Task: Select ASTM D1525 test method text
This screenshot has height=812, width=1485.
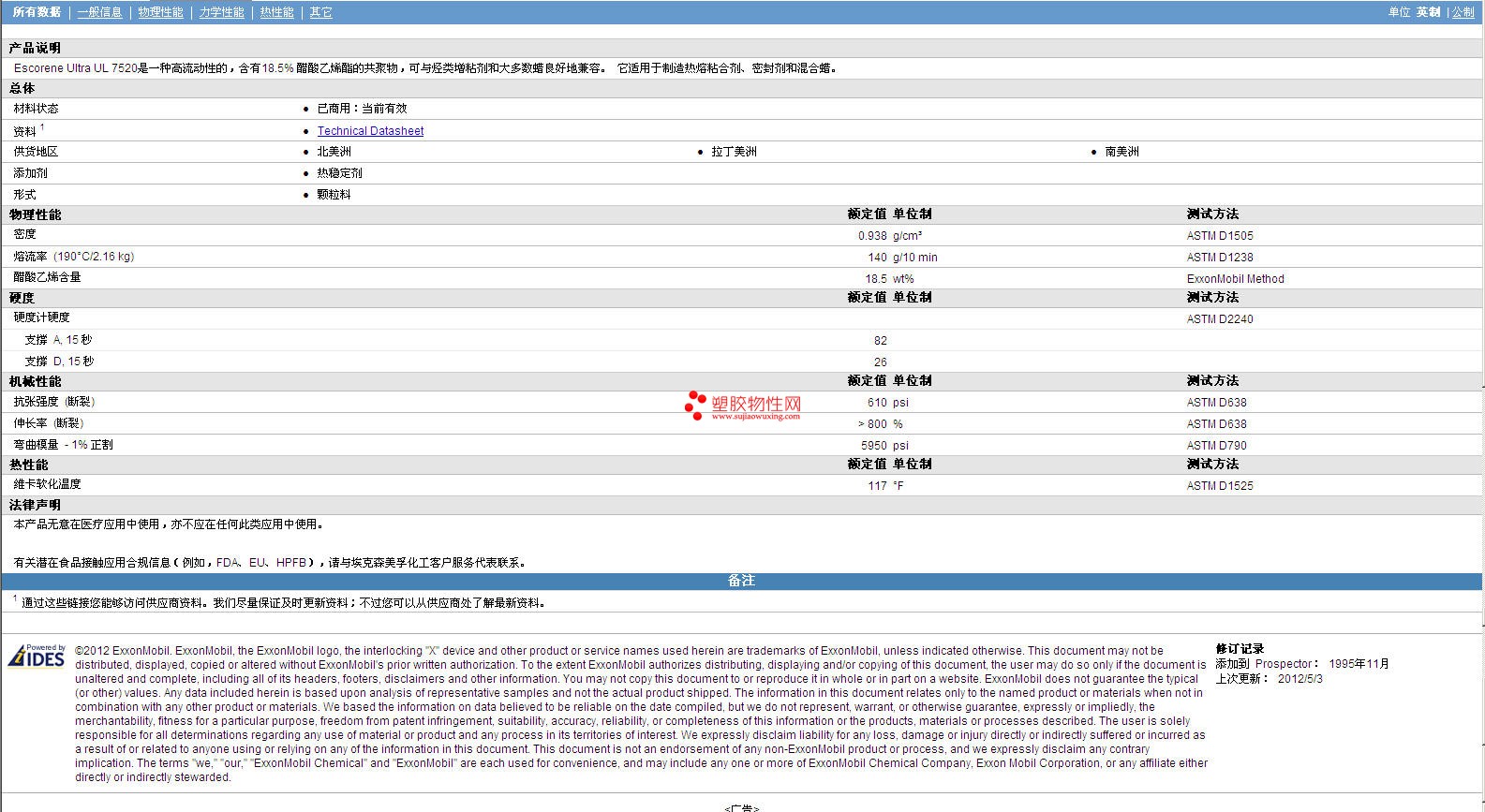Action: click(1220, 486)
